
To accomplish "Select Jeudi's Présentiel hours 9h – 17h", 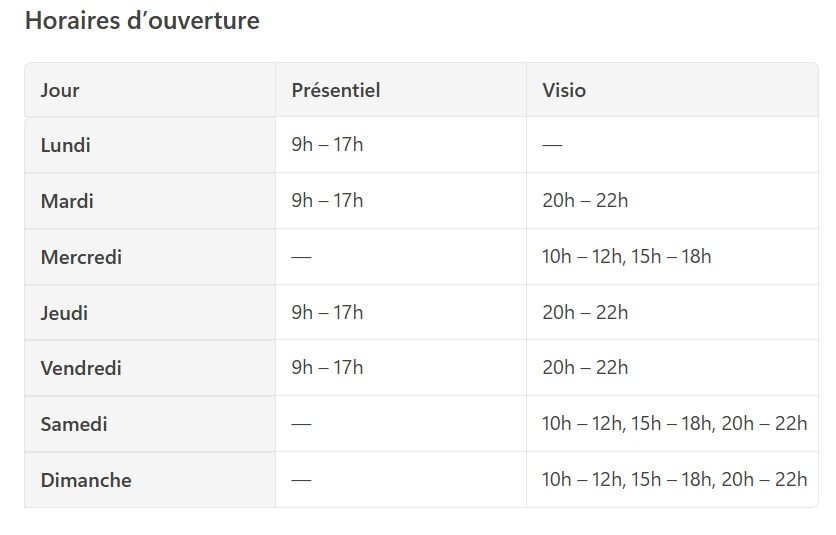I will 327,313.
